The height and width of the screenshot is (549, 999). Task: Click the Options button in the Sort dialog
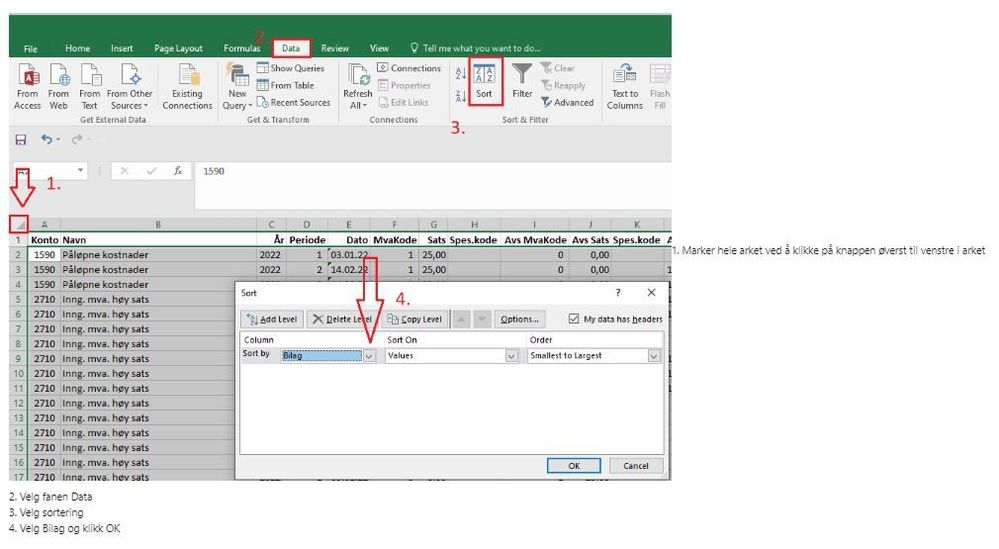tap(519, 319)
